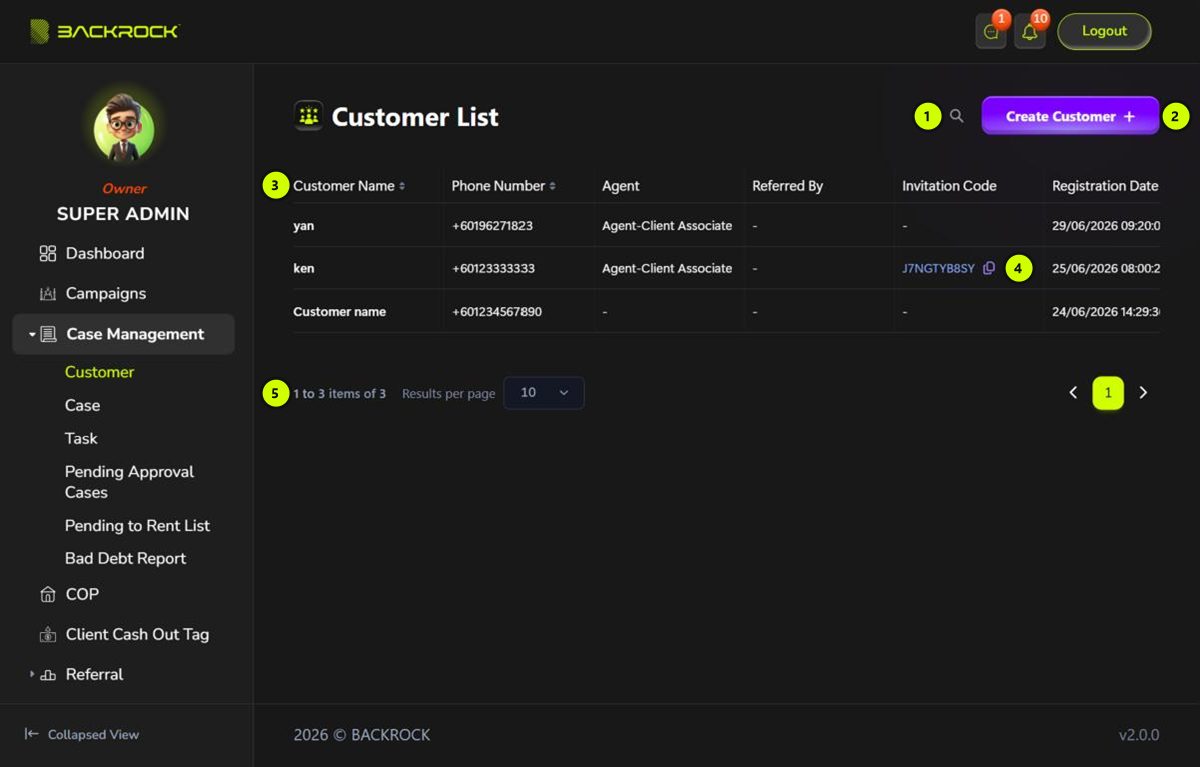1200x767 pixels.
Task: Click the Client Cash Out Tag icon
Action: point(47,634)
